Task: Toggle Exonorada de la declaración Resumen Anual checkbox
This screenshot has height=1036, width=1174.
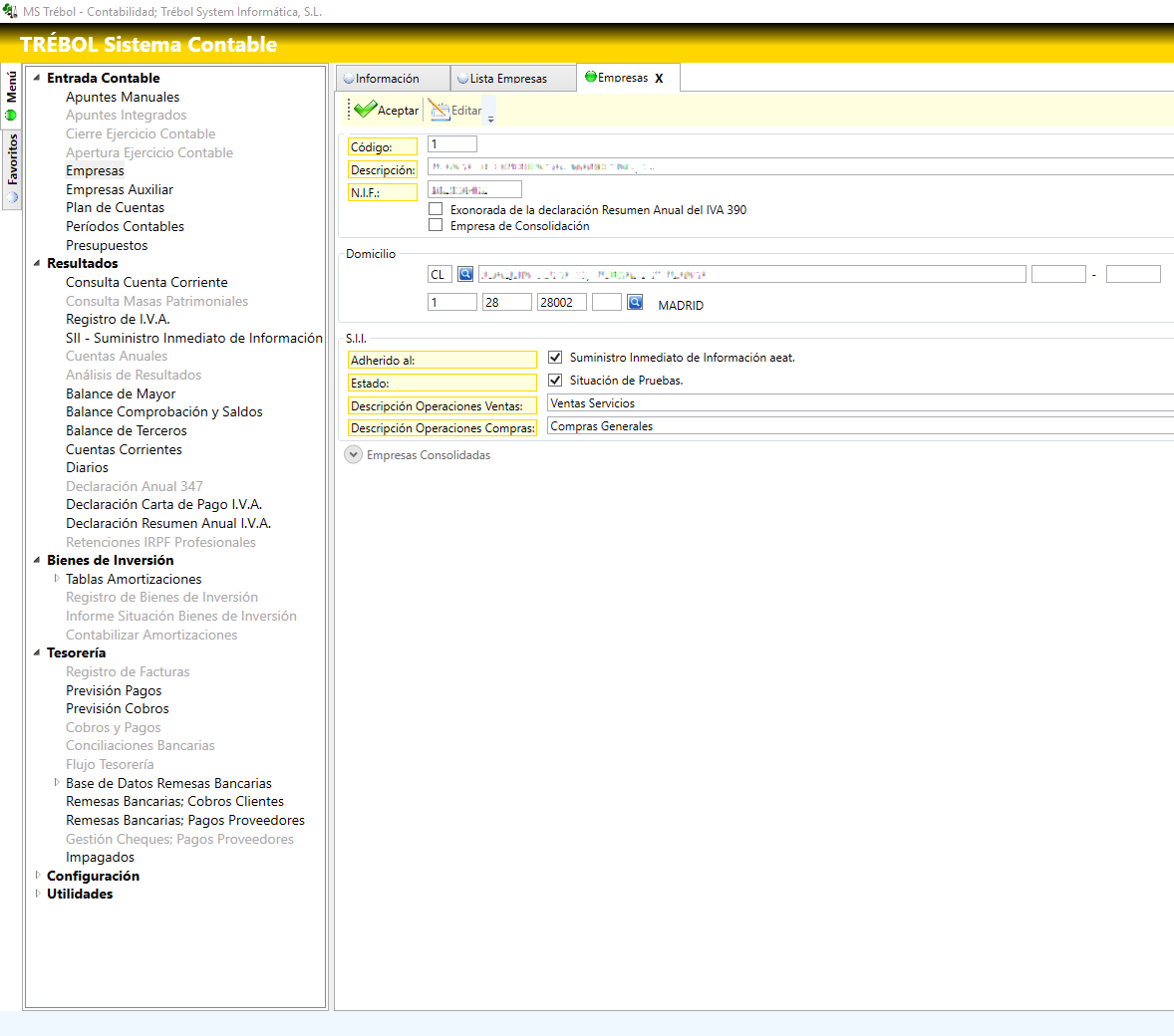Action: [x=435, y=209]
